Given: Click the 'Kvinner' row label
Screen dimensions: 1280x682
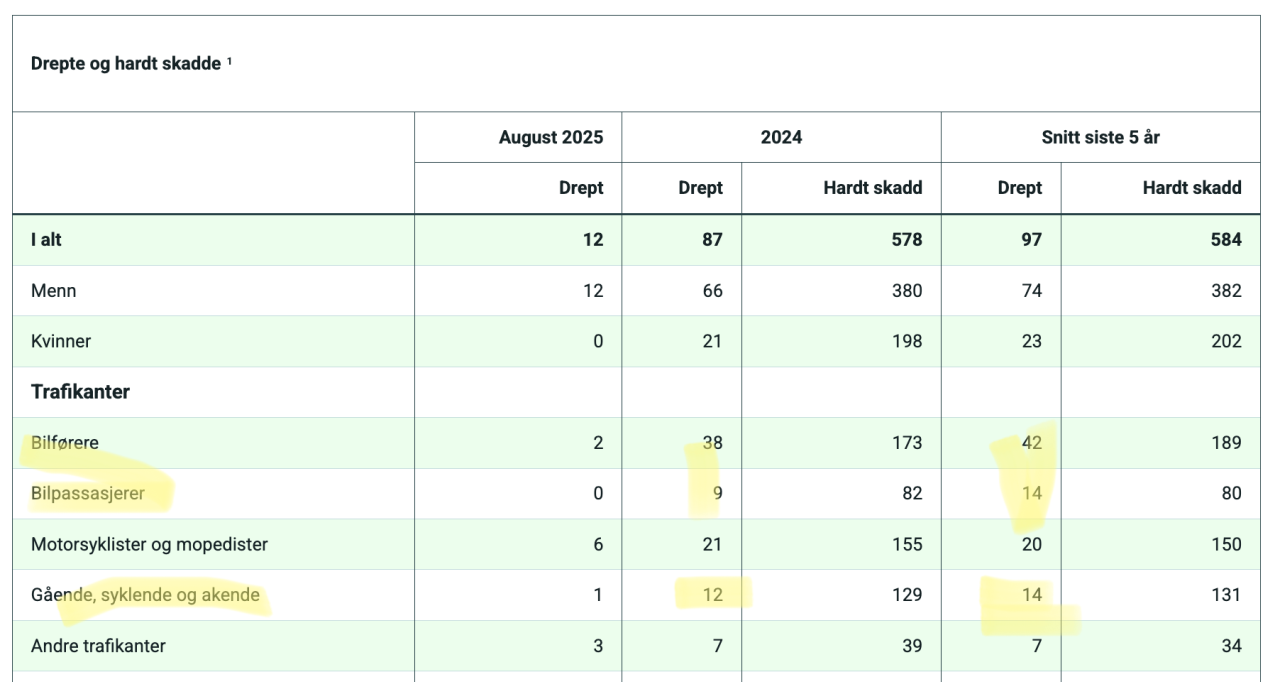Looking at the screenshot, I should [59, 341].
